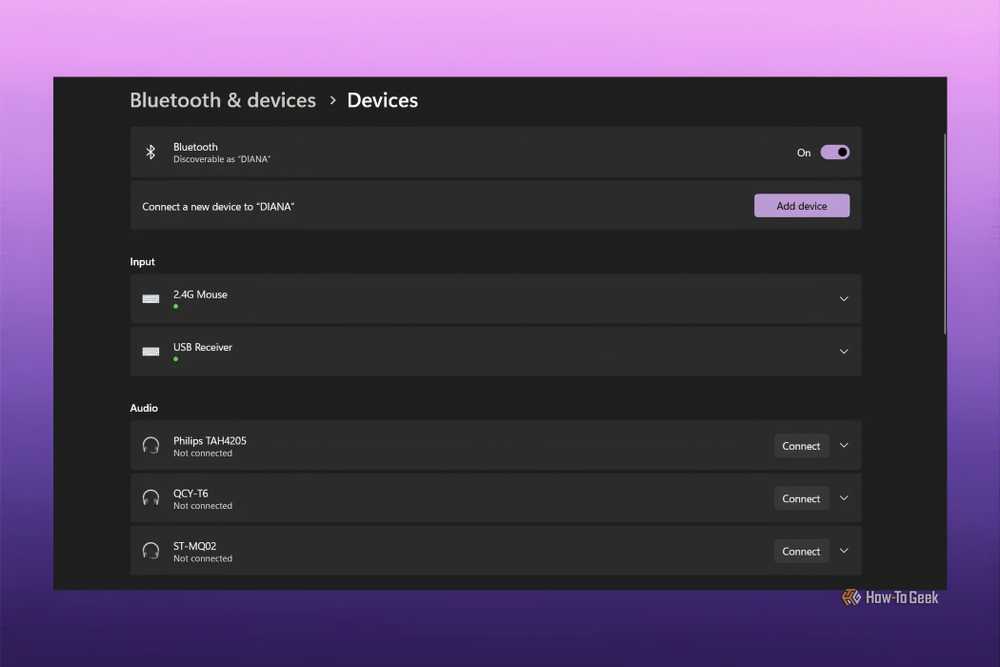Click the Philips TAH4205 headphones icon
The image size is (1000, 667).
(151, 445)
